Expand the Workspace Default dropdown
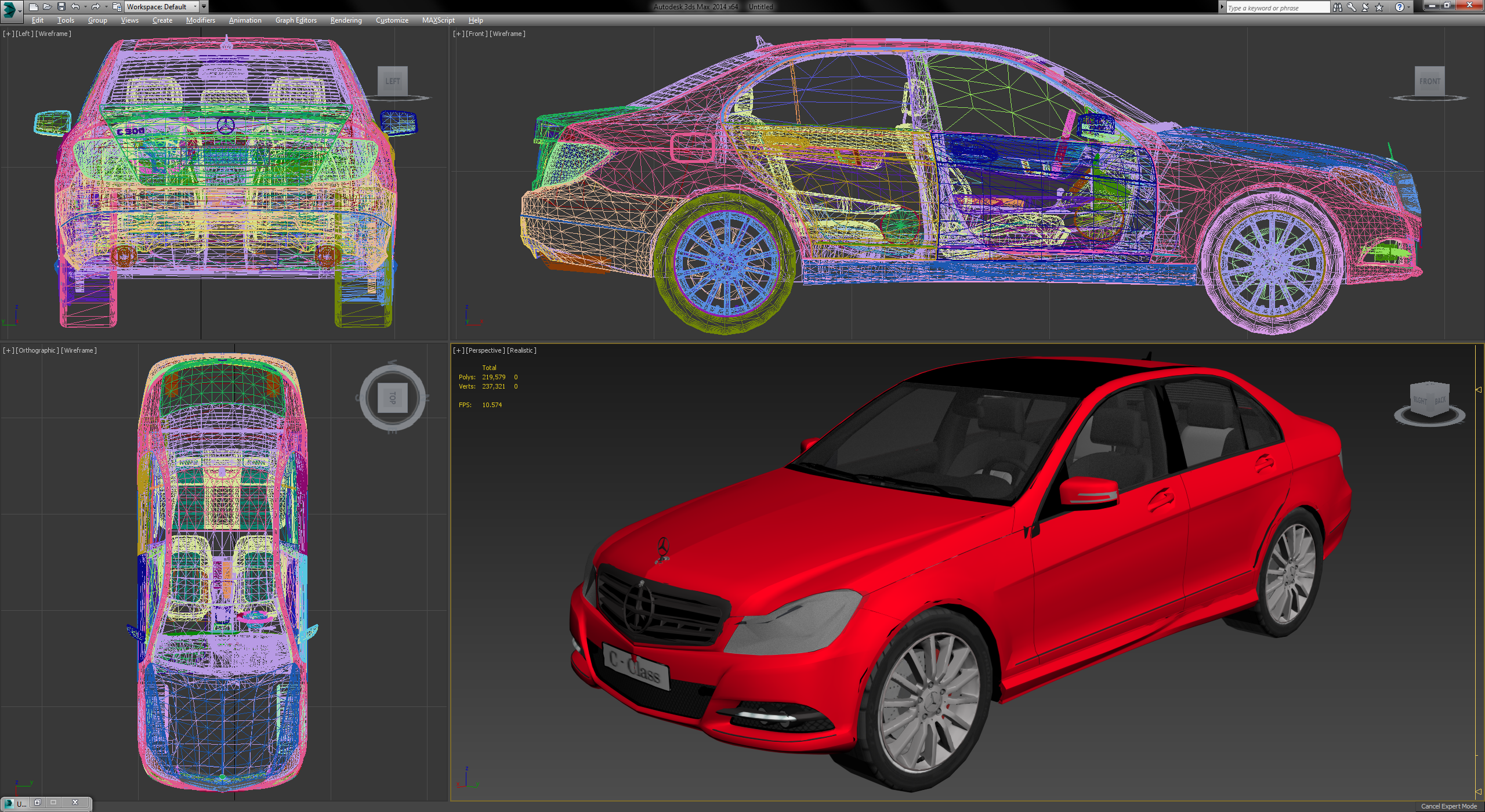The width and height of the screenshot is (1485, 812). click(195, 7)
